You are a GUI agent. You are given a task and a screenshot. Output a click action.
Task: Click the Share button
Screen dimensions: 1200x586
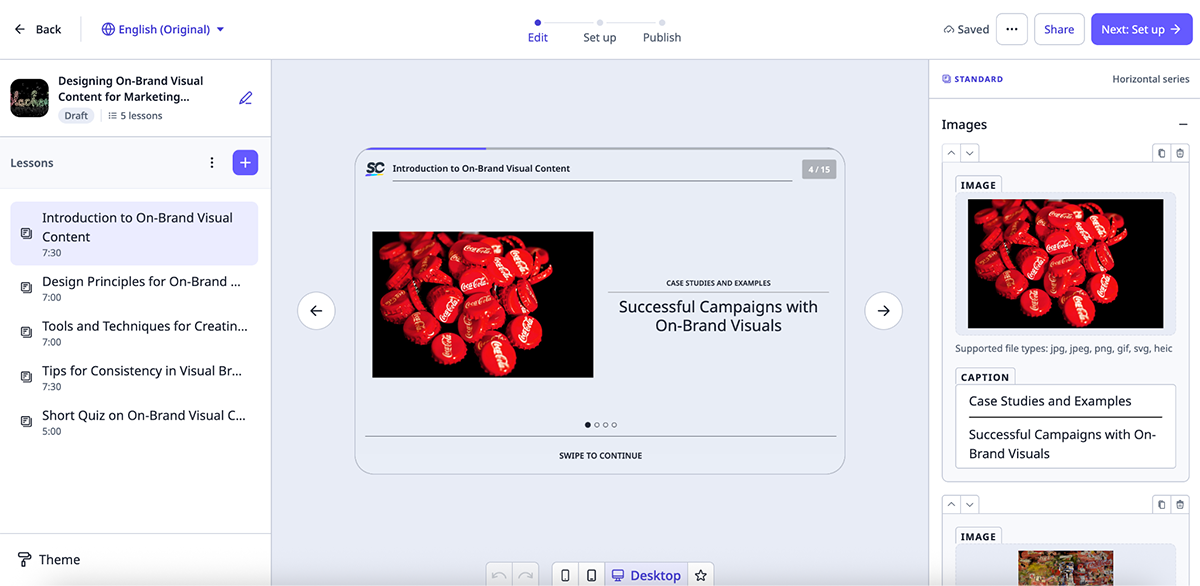pyautogui.click(x=1059, y=29)
